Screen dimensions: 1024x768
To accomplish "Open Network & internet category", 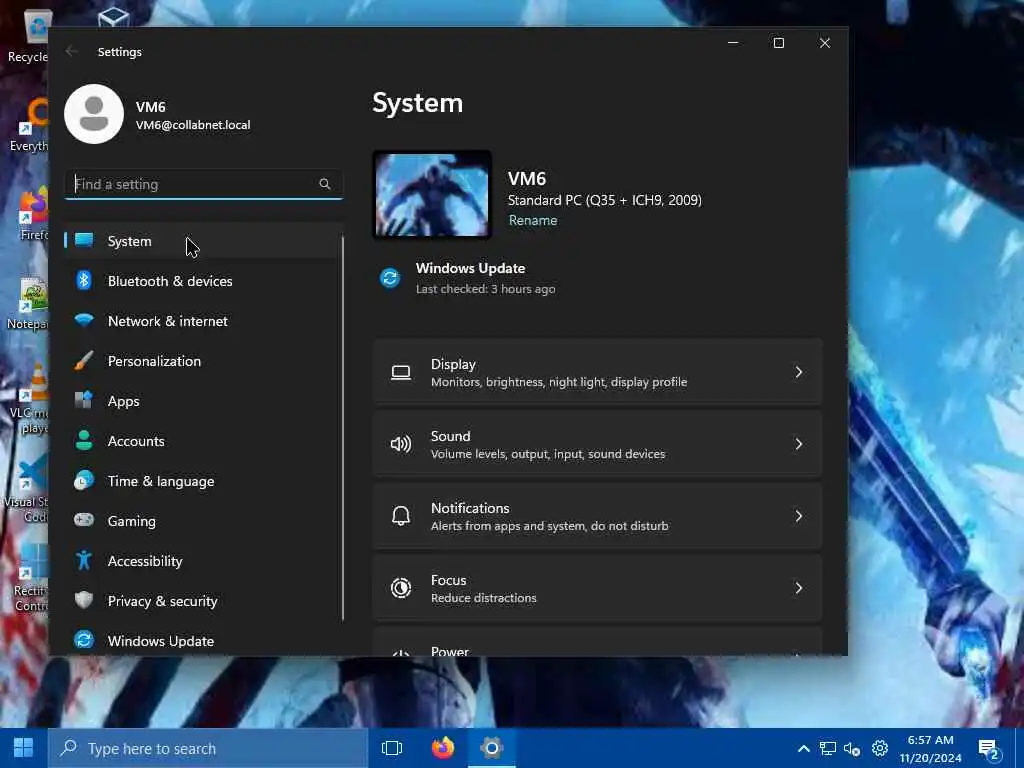I will [x=203, y=321].
